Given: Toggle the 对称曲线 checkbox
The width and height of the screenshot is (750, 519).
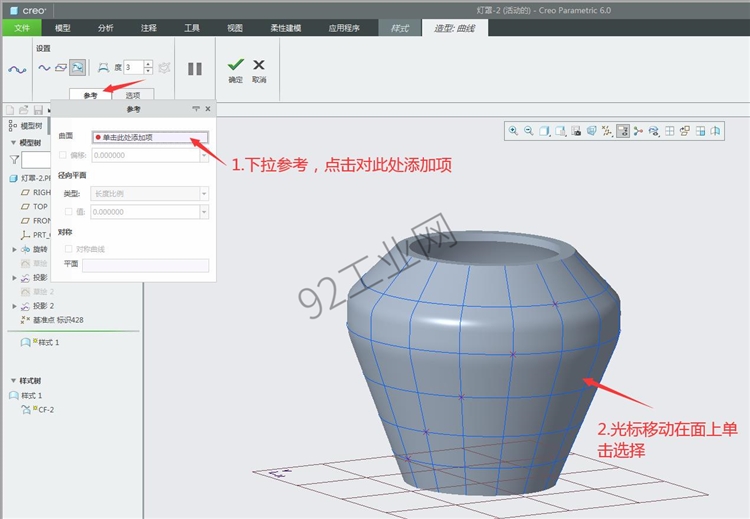Looking at the screenshot, I should pos(68,249).
